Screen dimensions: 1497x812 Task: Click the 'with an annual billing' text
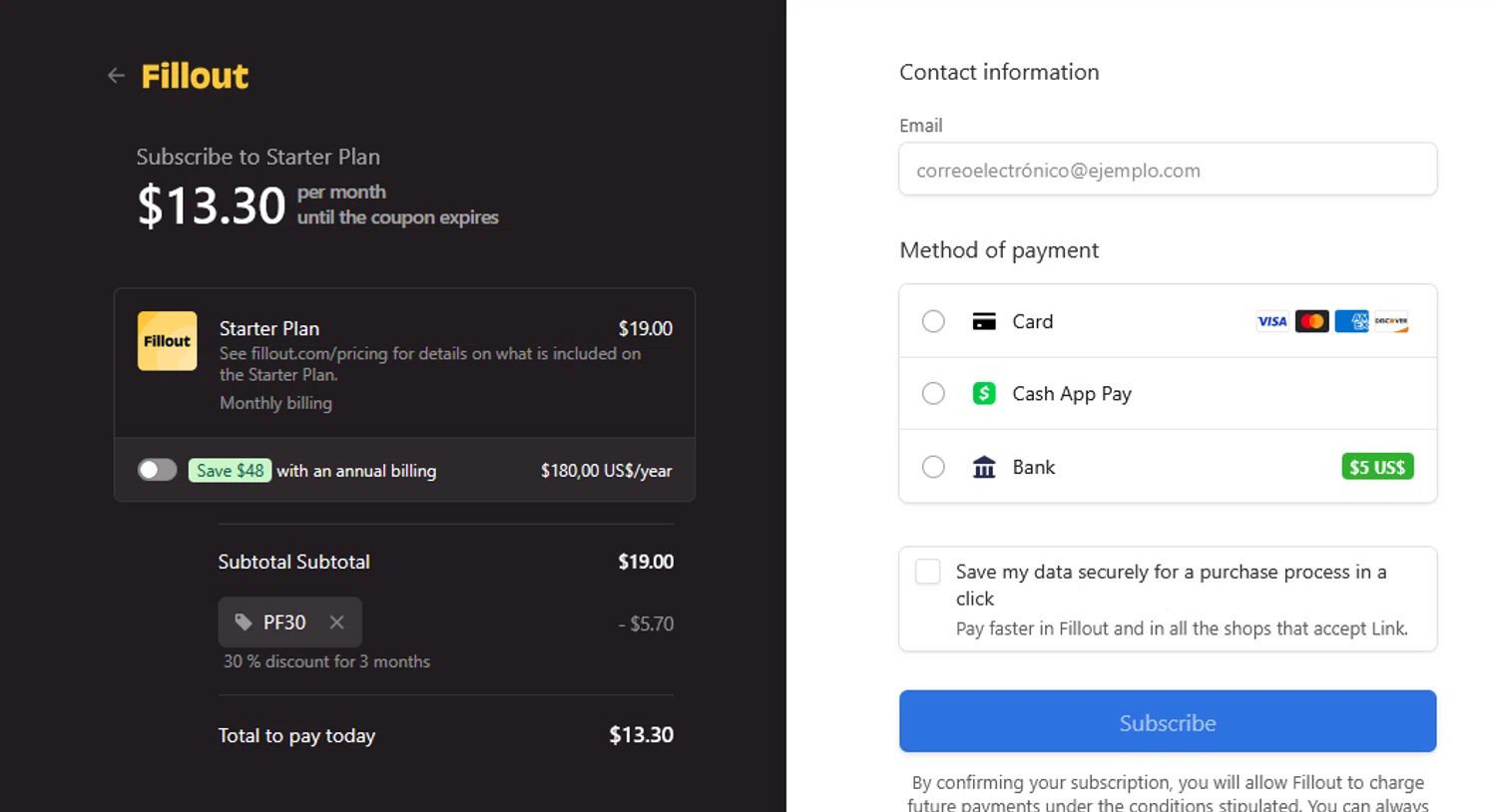click(356, 471)
